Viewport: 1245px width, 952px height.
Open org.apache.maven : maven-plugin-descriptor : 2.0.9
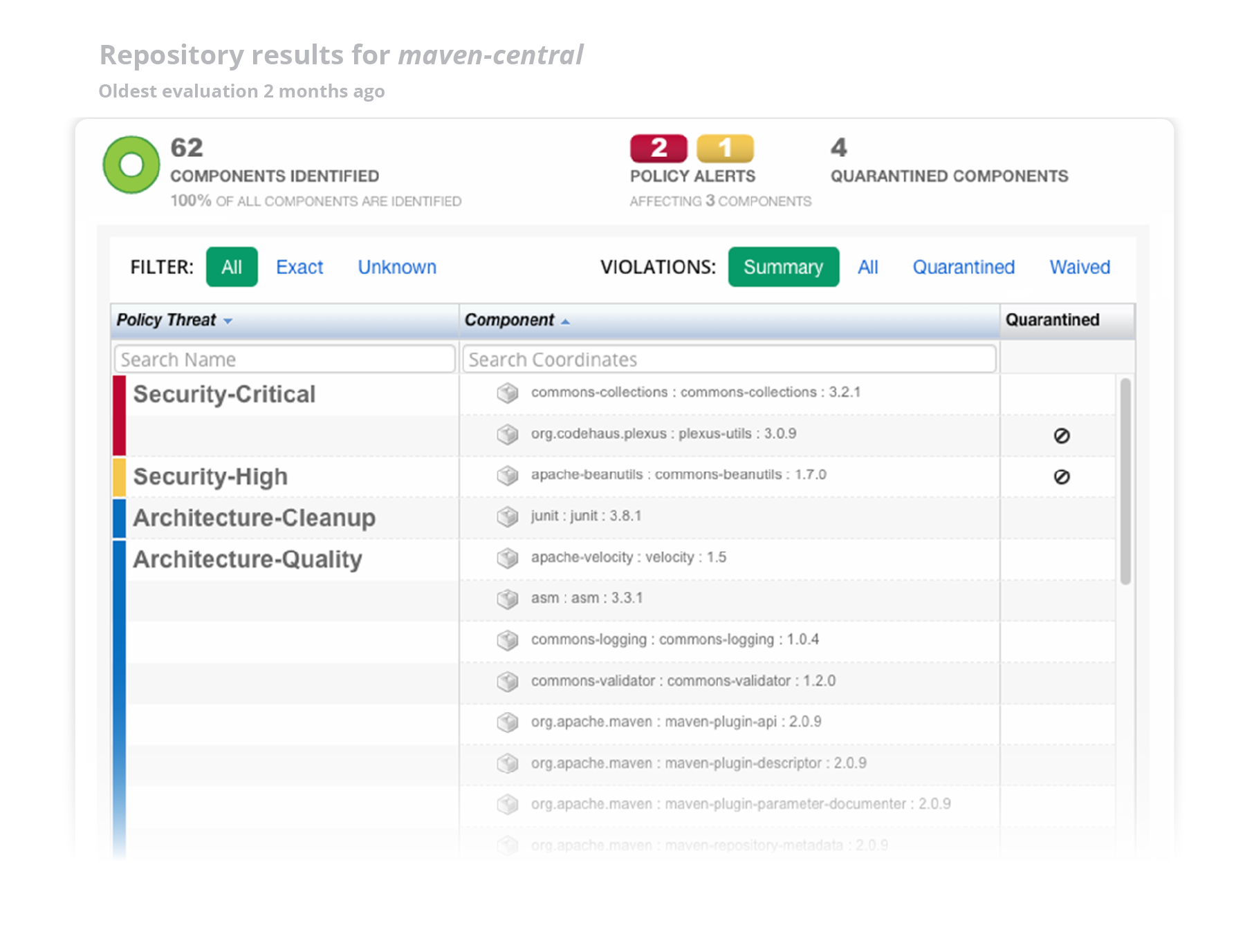click(x=699, y=763)
